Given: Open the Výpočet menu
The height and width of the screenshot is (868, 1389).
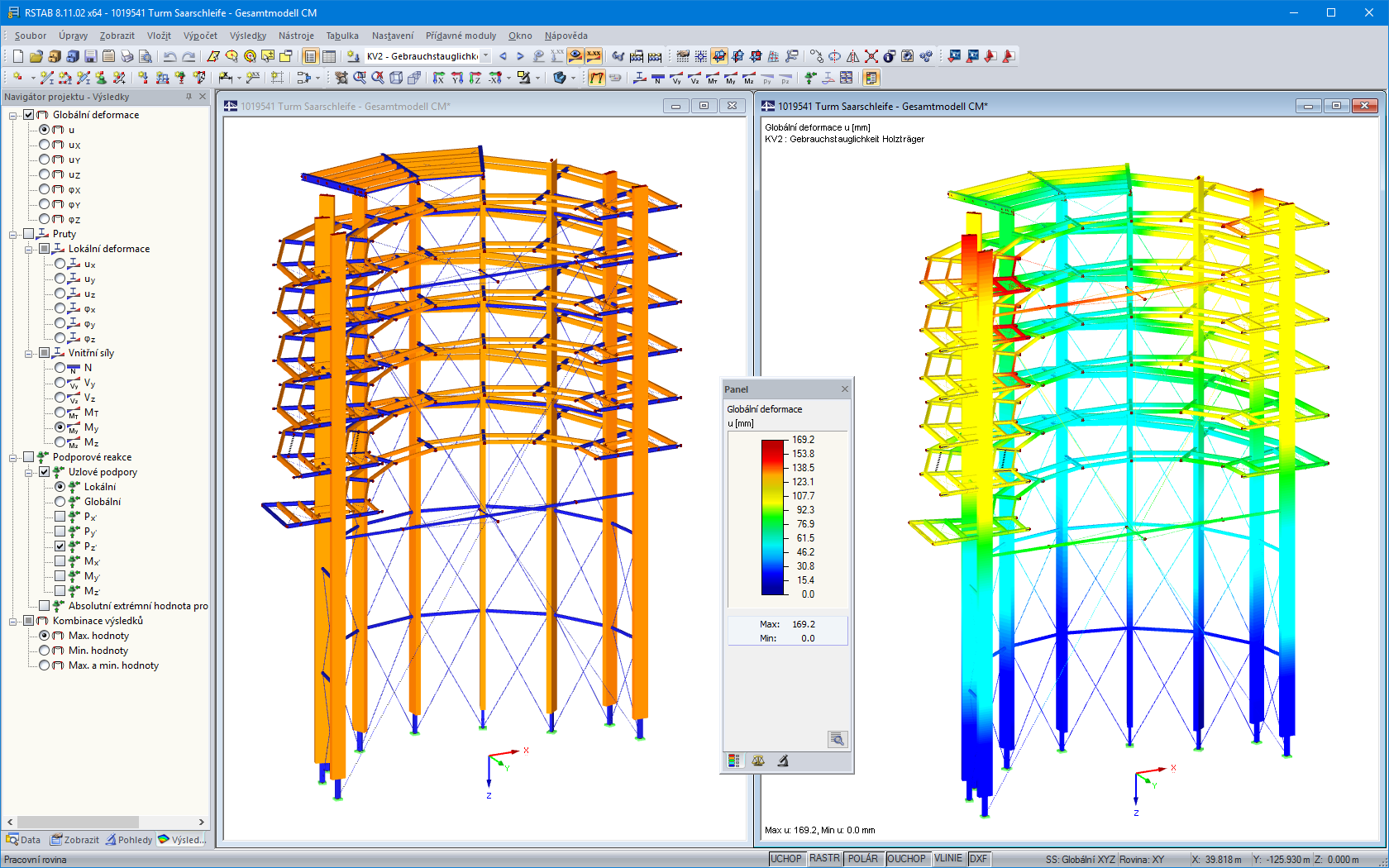Looking at the screenshot, I should pos(200,36).
